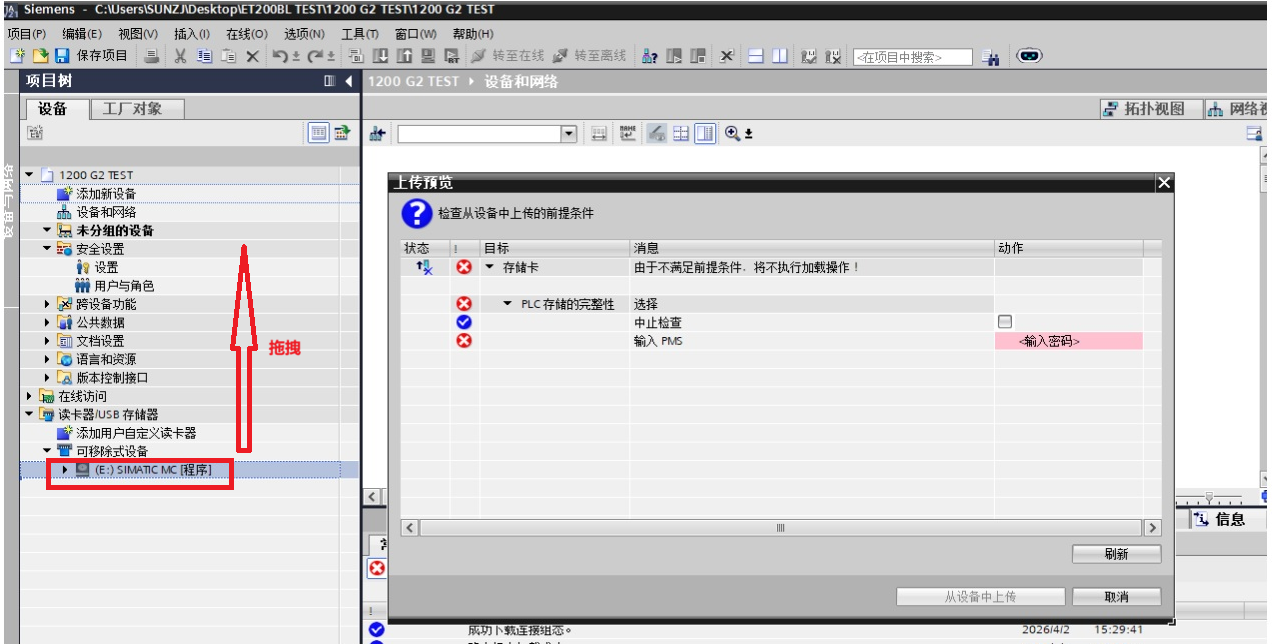The width and height of the screenshot is (1272, 644).
Task: Tick the 中止检查 checkbox in upload preview
Action: (1005, 322)
